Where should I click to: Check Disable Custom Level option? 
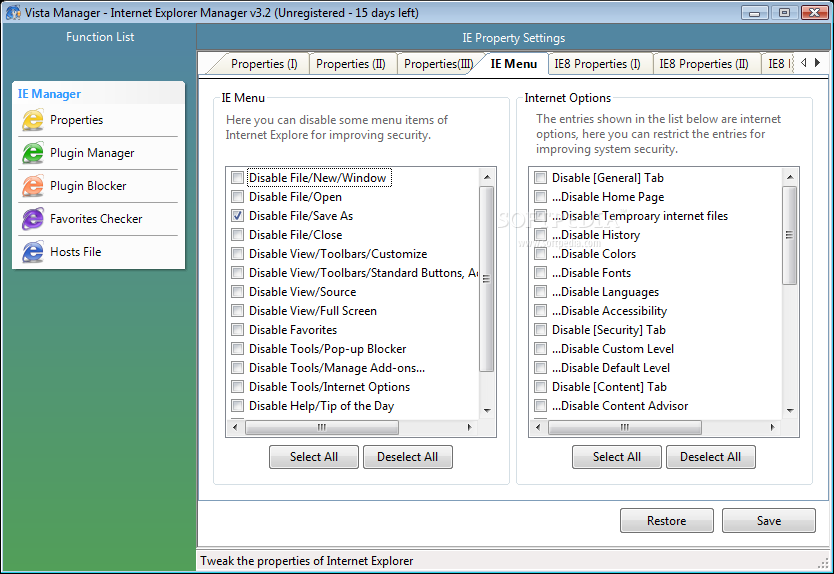coord(540,349)
